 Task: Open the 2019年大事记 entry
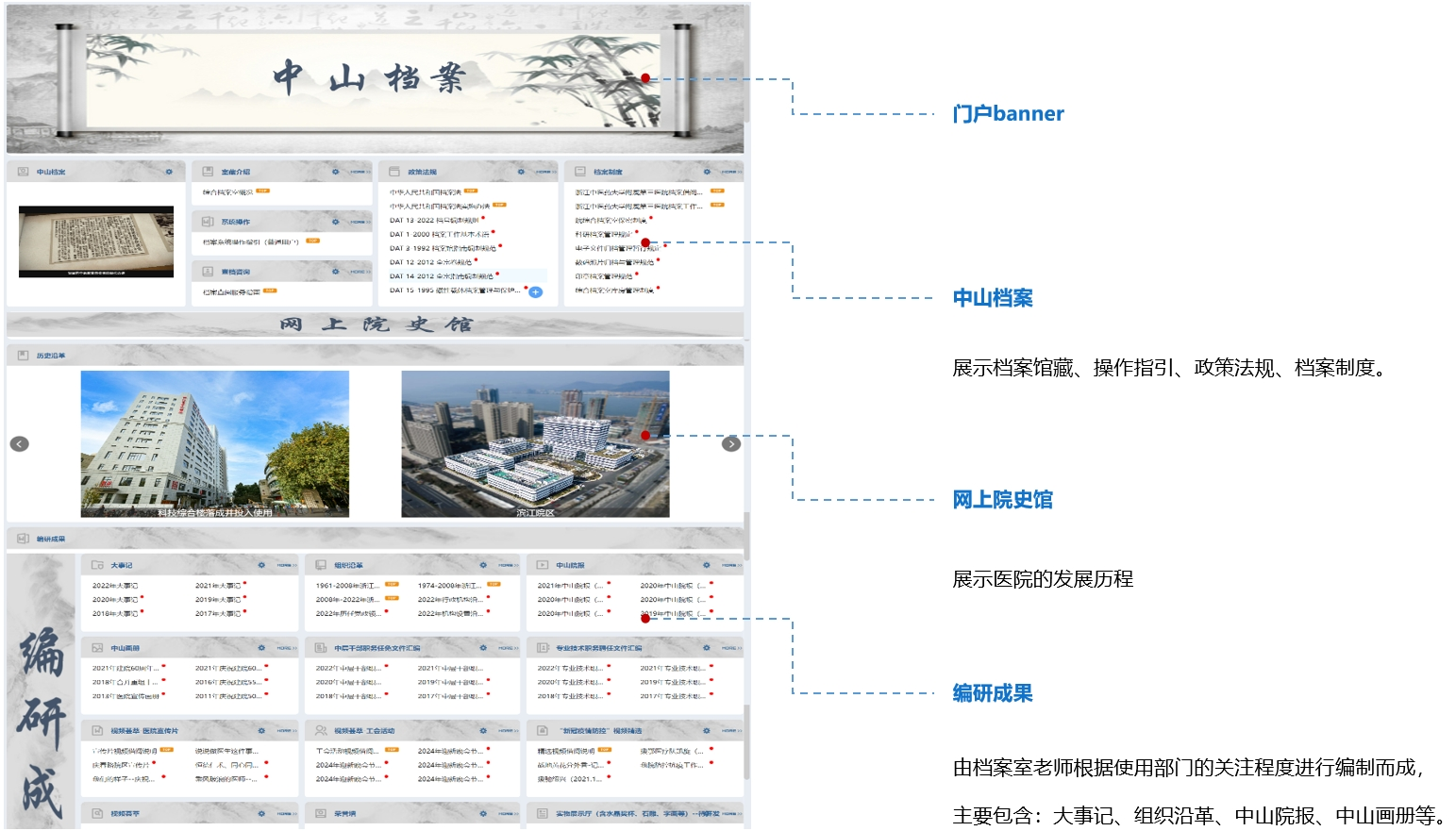click(218, 600)
